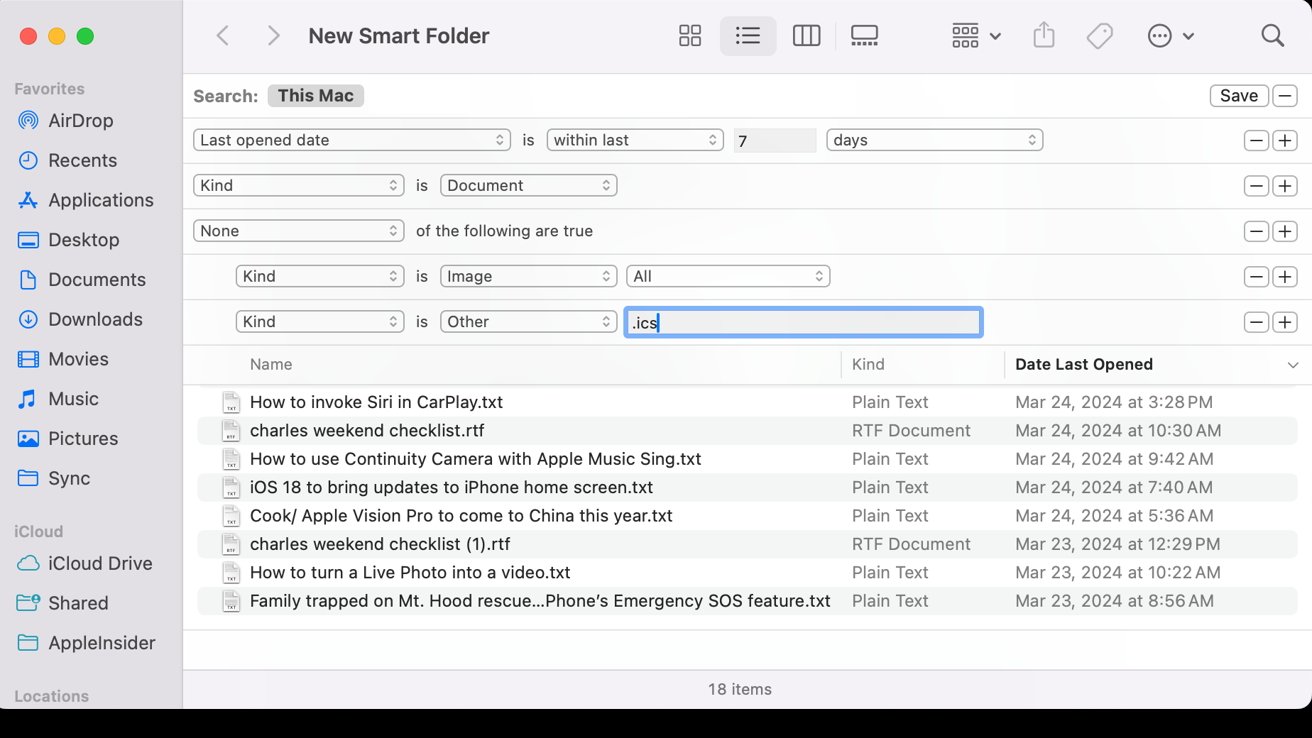
Task: Click the Save button
Action: point(1238,96)
